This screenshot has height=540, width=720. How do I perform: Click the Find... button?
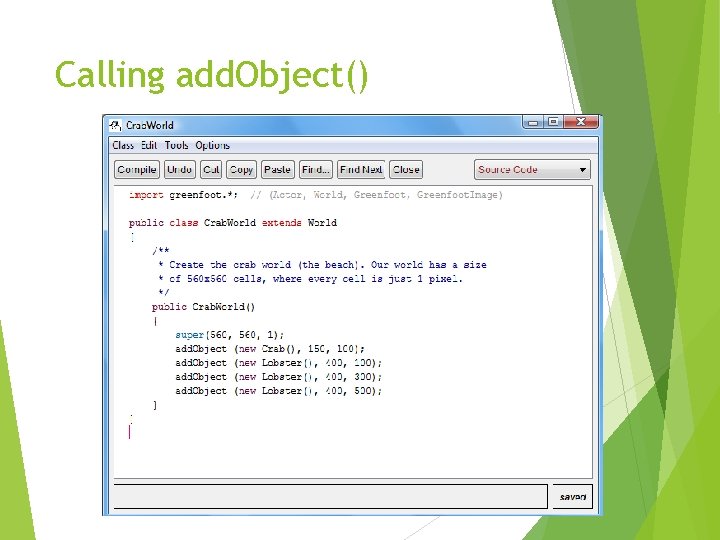[x=315, y=169]
